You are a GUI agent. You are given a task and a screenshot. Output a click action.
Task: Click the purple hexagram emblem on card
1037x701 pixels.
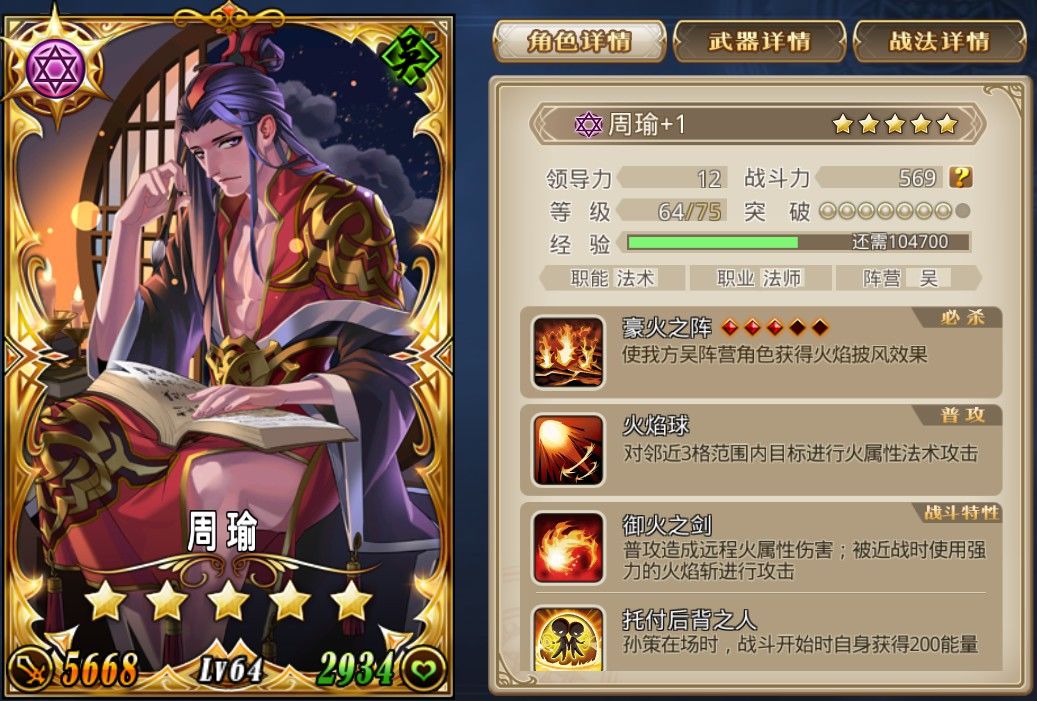[x=56, y=69]
